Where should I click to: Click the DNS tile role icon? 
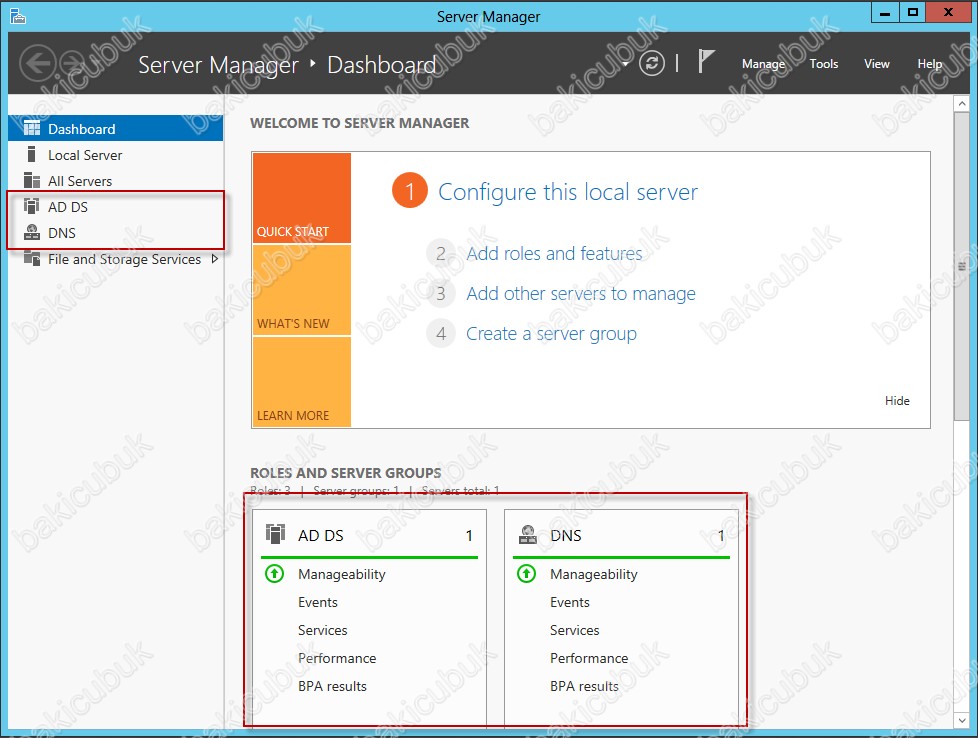(x=528, y=534)
